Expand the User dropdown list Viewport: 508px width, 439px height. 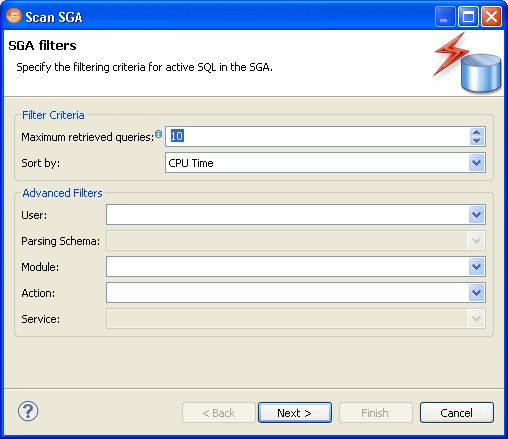point(477,215)
